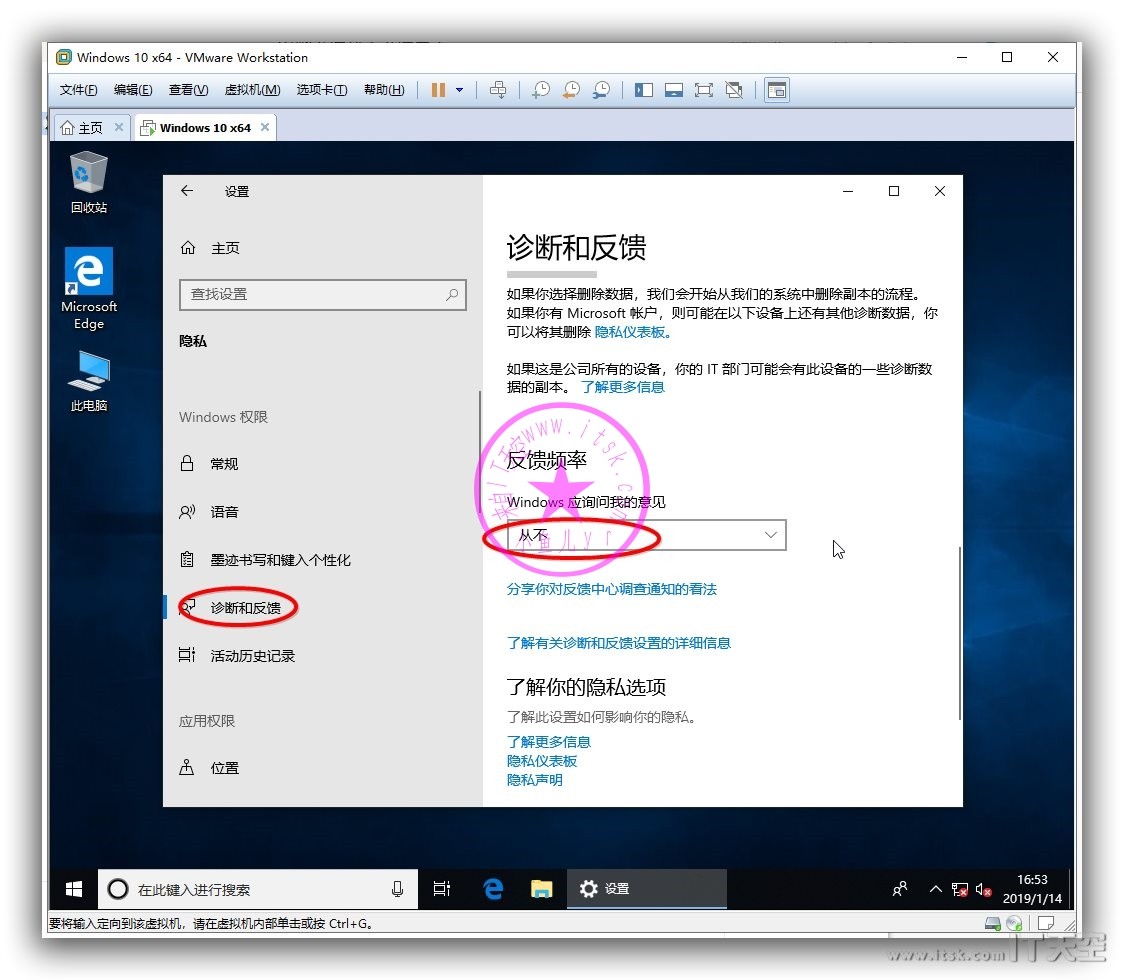Open the 隐私声明 link

(x=535, y=780)
